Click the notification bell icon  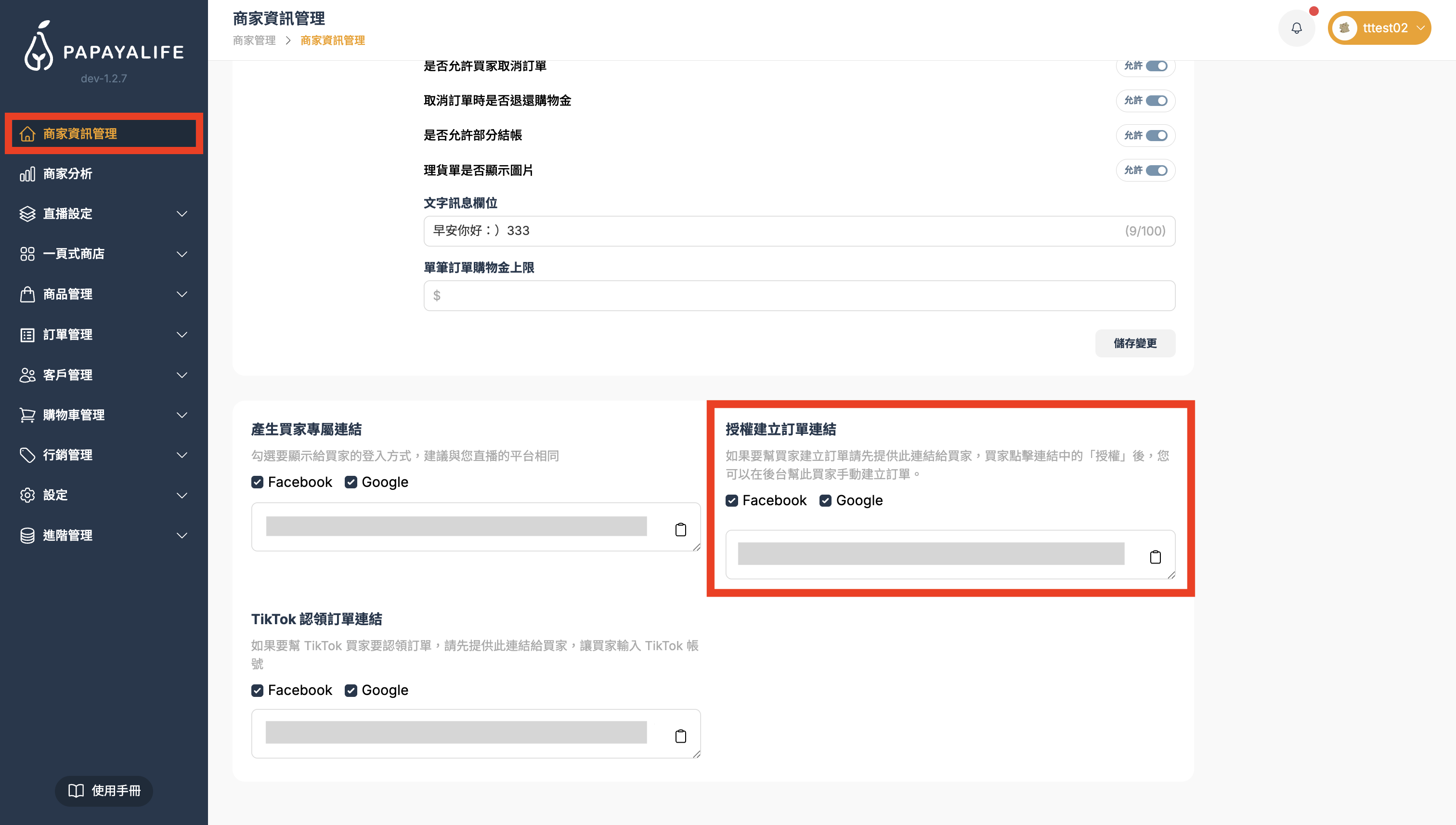pos(1296,28)
